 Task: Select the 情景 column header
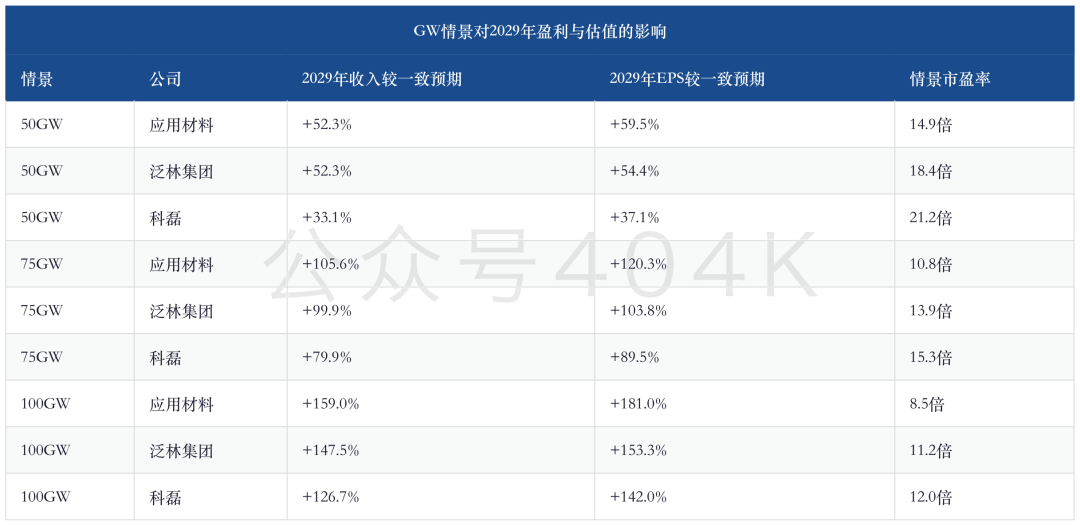(x=37, y=78)
